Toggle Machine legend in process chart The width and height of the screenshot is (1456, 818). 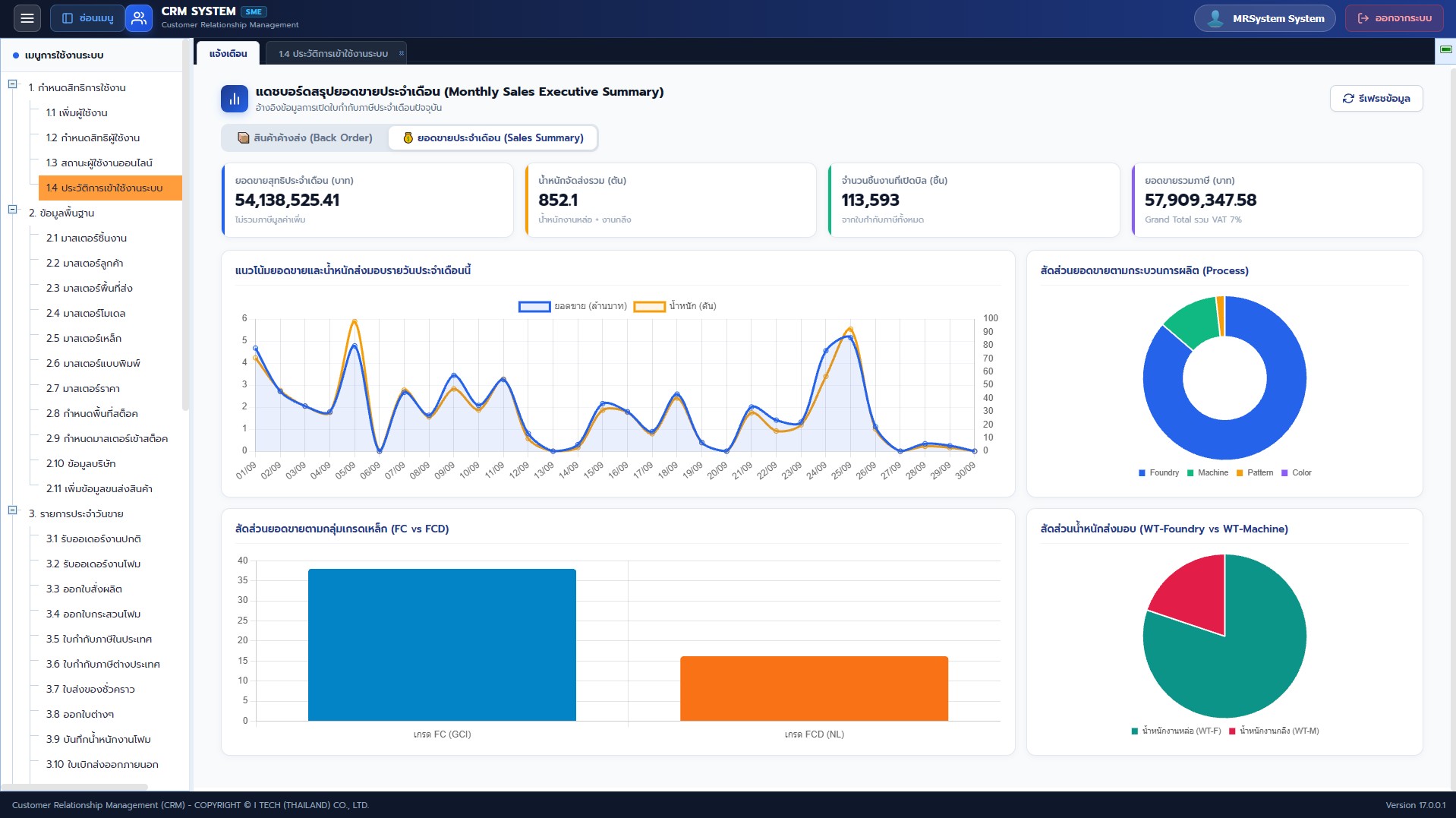click(x=1207, y=473)
